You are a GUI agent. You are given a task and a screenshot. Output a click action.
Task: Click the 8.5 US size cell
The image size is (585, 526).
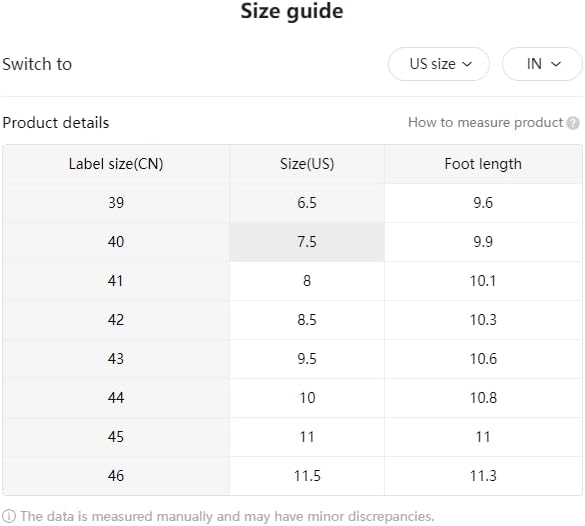pos(307,320)
